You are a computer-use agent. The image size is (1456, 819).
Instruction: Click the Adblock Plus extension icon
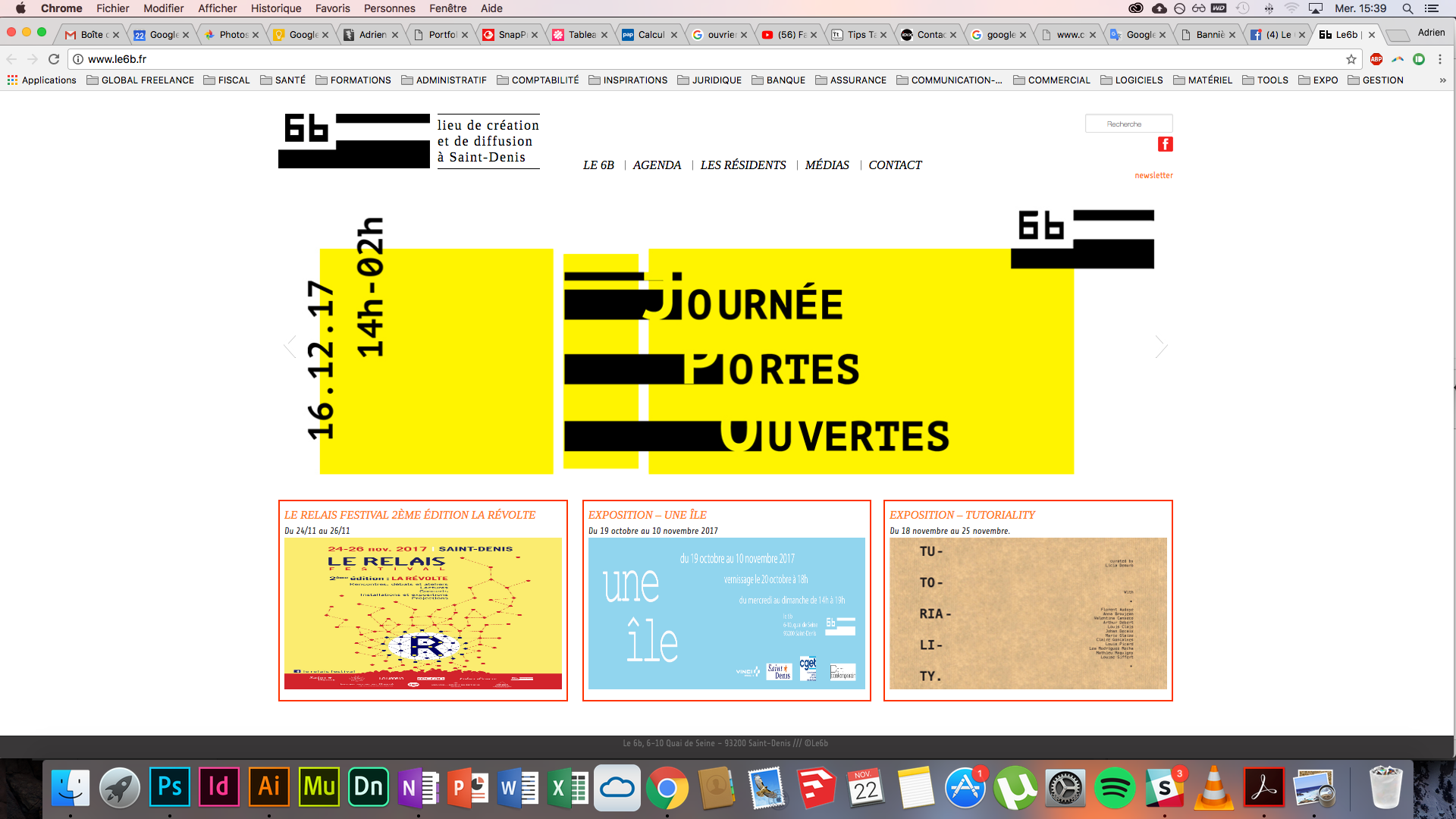tap(1376, 59)
